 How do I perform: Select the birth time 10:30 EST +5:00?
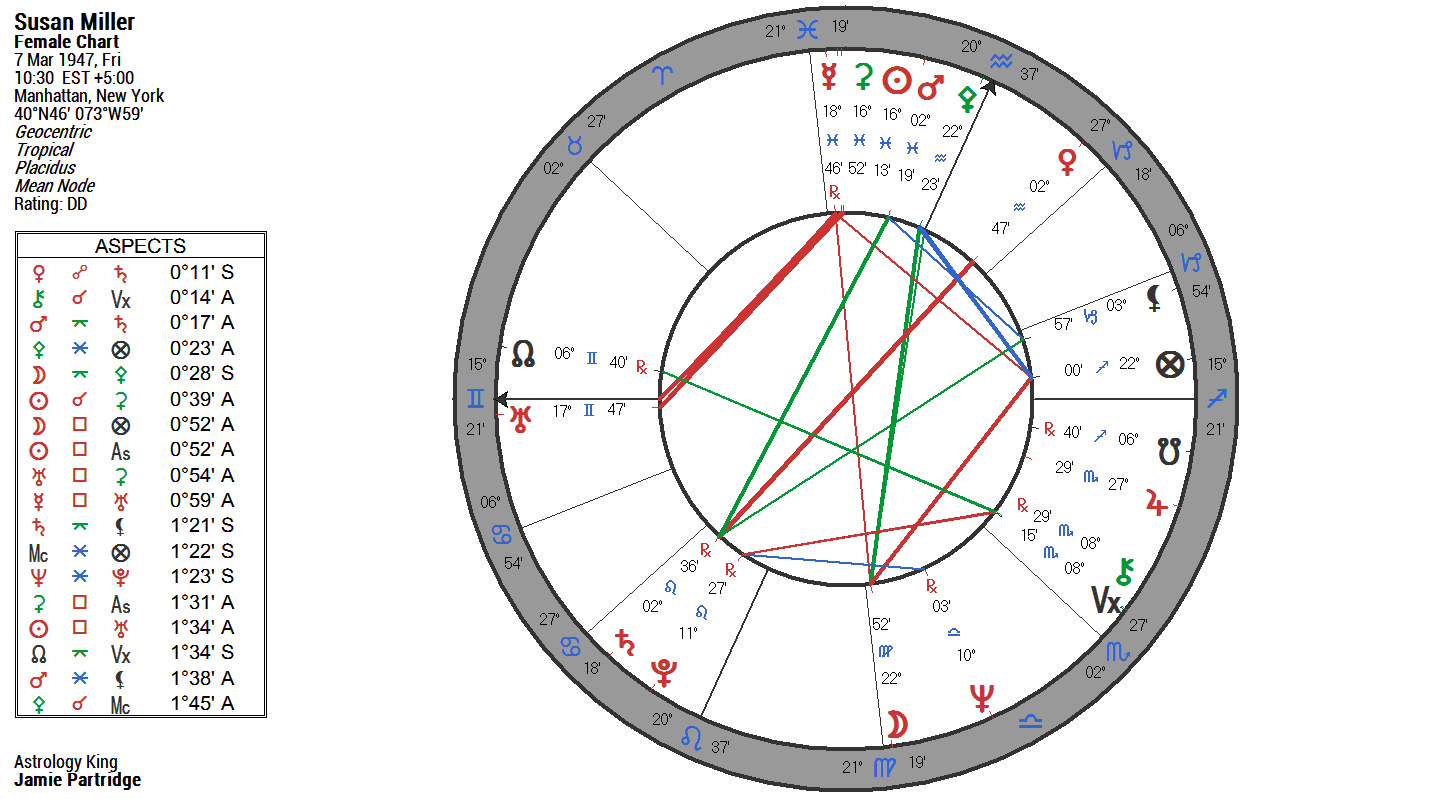(74, 78)
